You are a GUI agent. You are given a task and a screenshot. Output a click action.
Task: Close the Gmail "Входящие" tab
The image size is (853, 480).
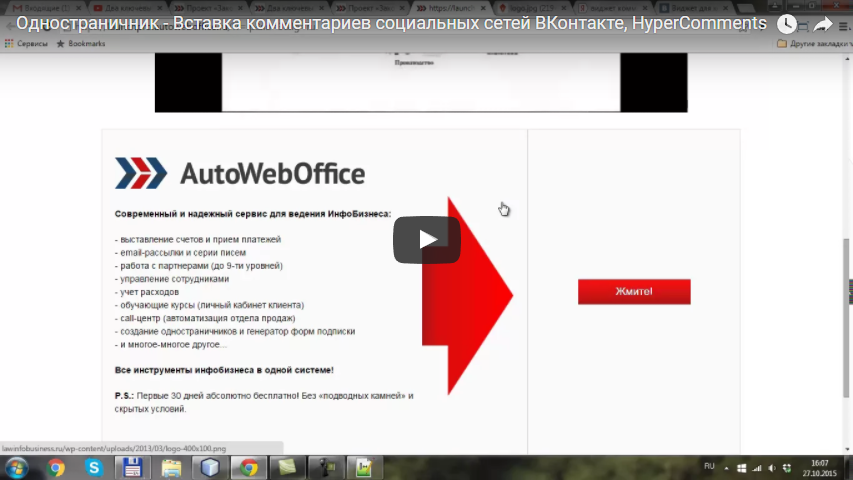[x=78, y=8]
